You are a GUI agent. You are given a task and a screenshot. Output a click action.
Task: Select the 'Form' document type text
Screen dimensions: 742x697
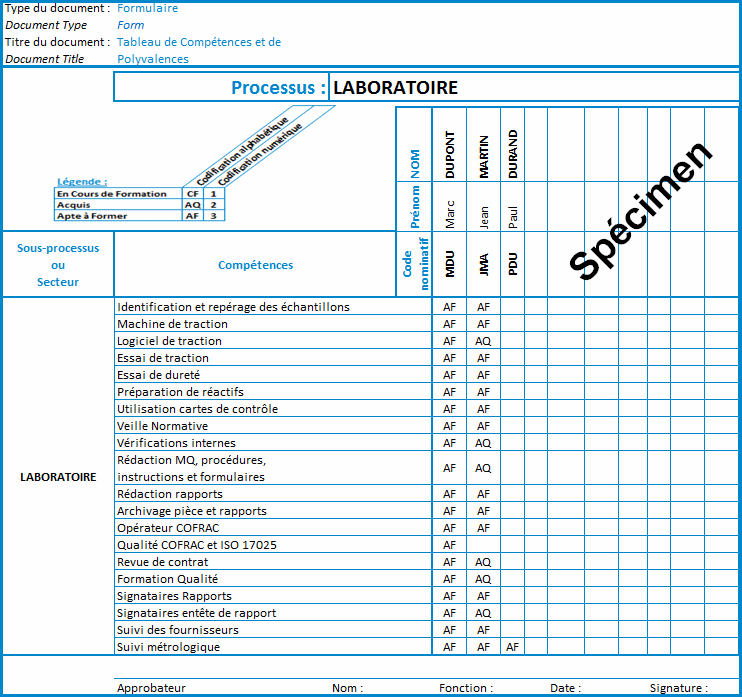tap(130, 25)
